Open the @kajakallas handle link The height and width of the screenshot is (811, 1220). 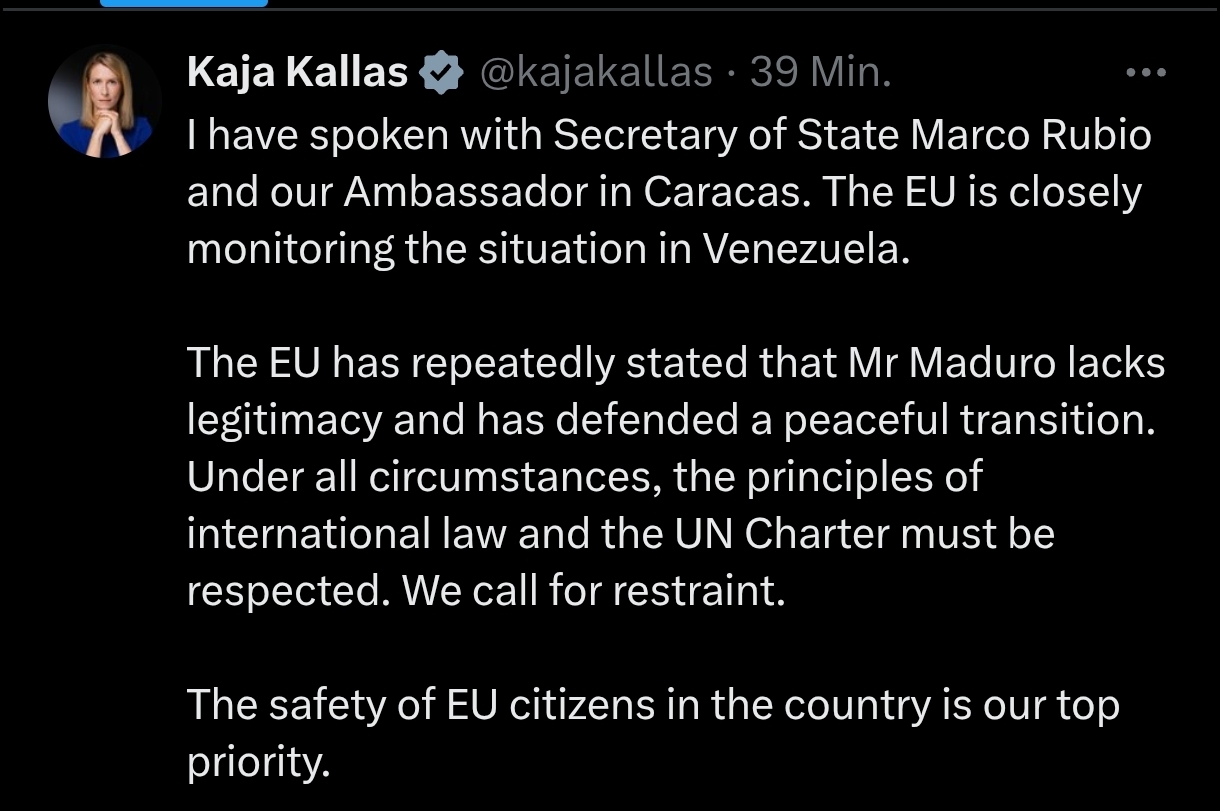597,73
